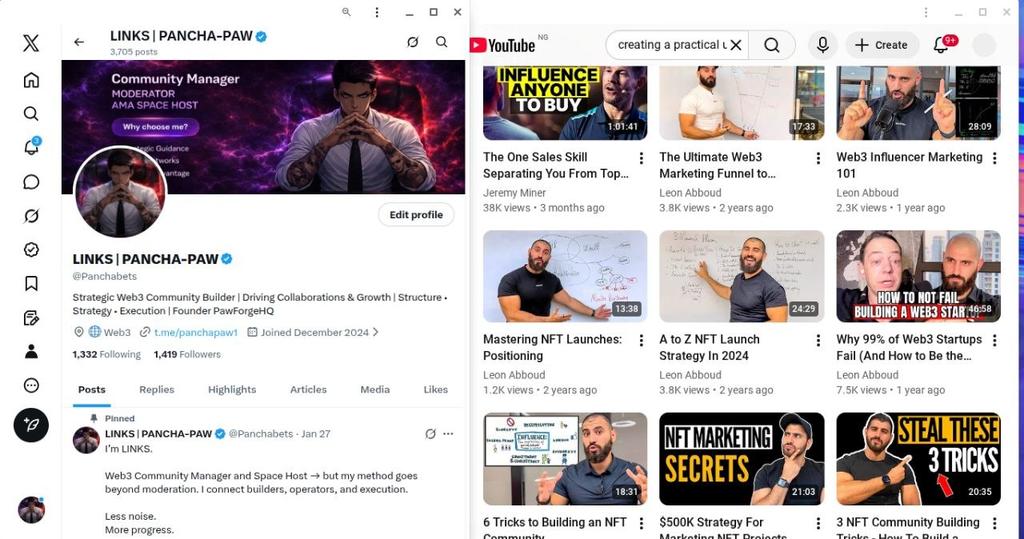The width and height of the screenshot is (1024, 539).
Task: Open three-dot menu in YouTube window title bar
Action: pos(925,12)
